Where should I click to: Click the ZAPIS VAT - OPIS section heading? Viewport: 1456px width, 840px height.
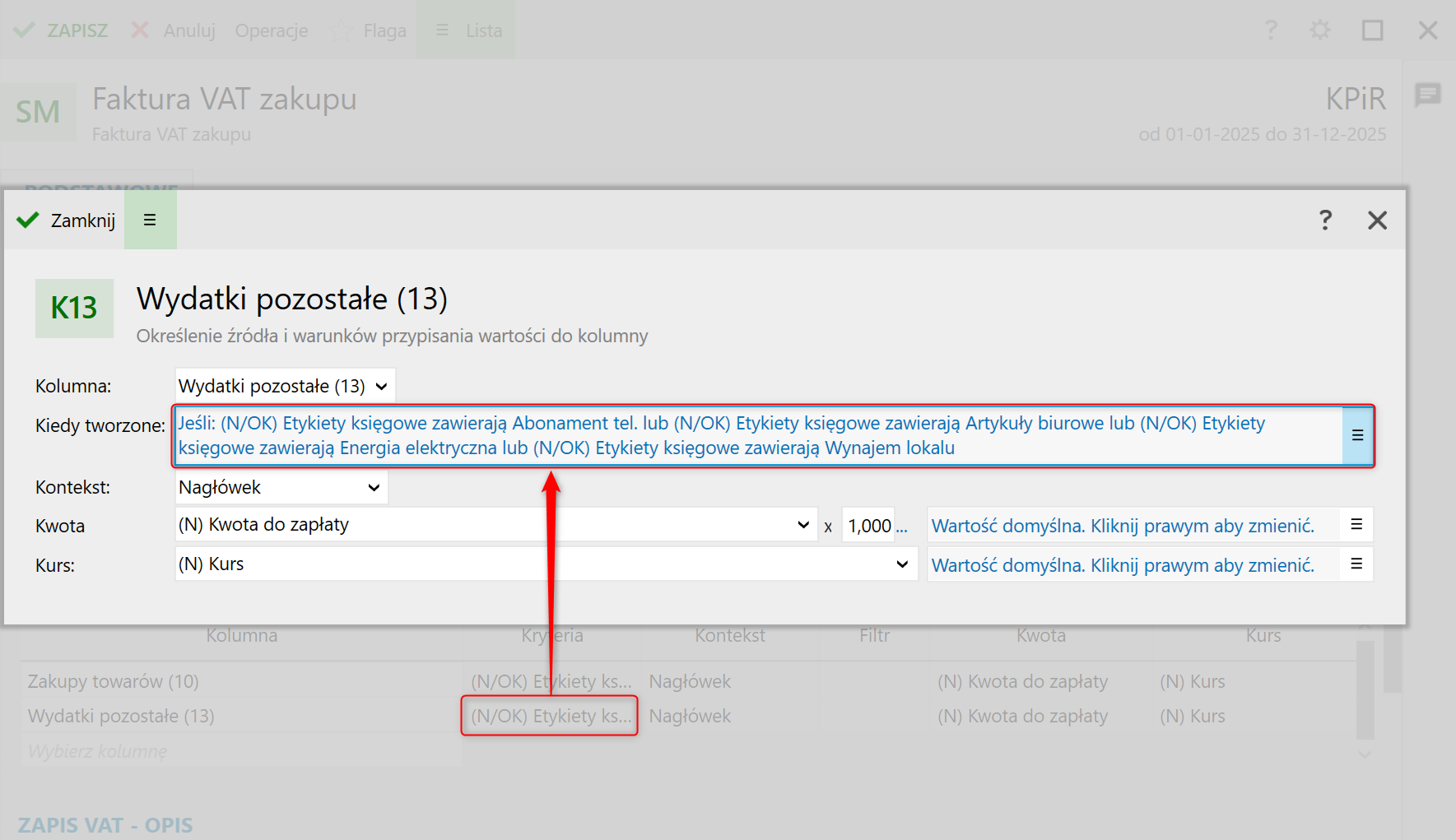[x=105, y=825]
